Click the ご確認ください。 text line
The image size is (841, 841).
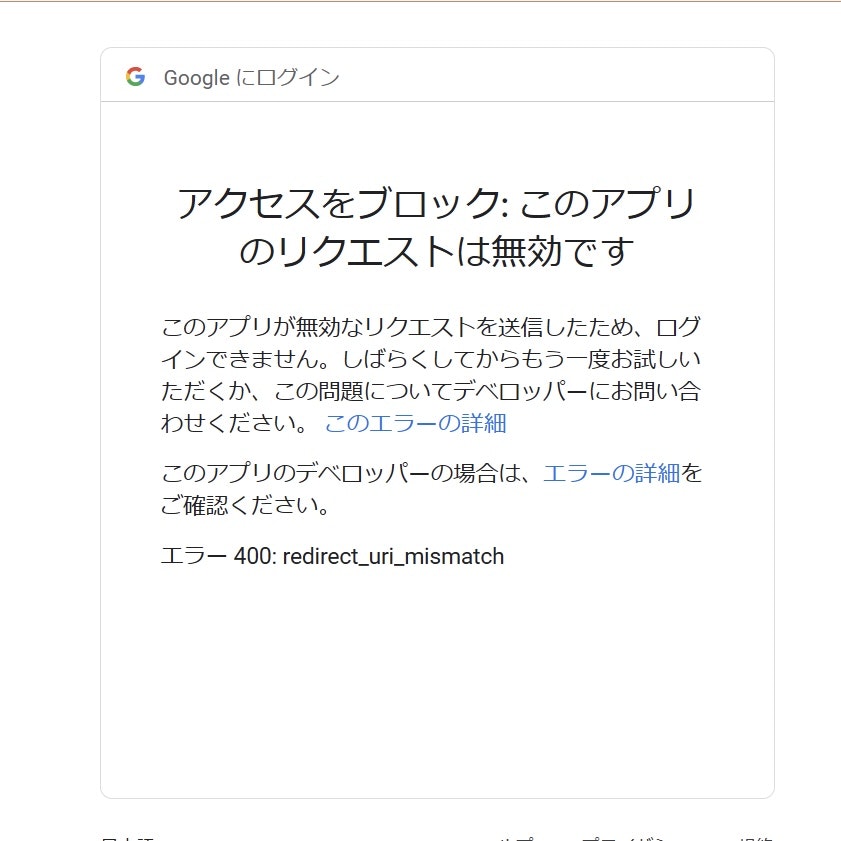(x=245, y=505)
